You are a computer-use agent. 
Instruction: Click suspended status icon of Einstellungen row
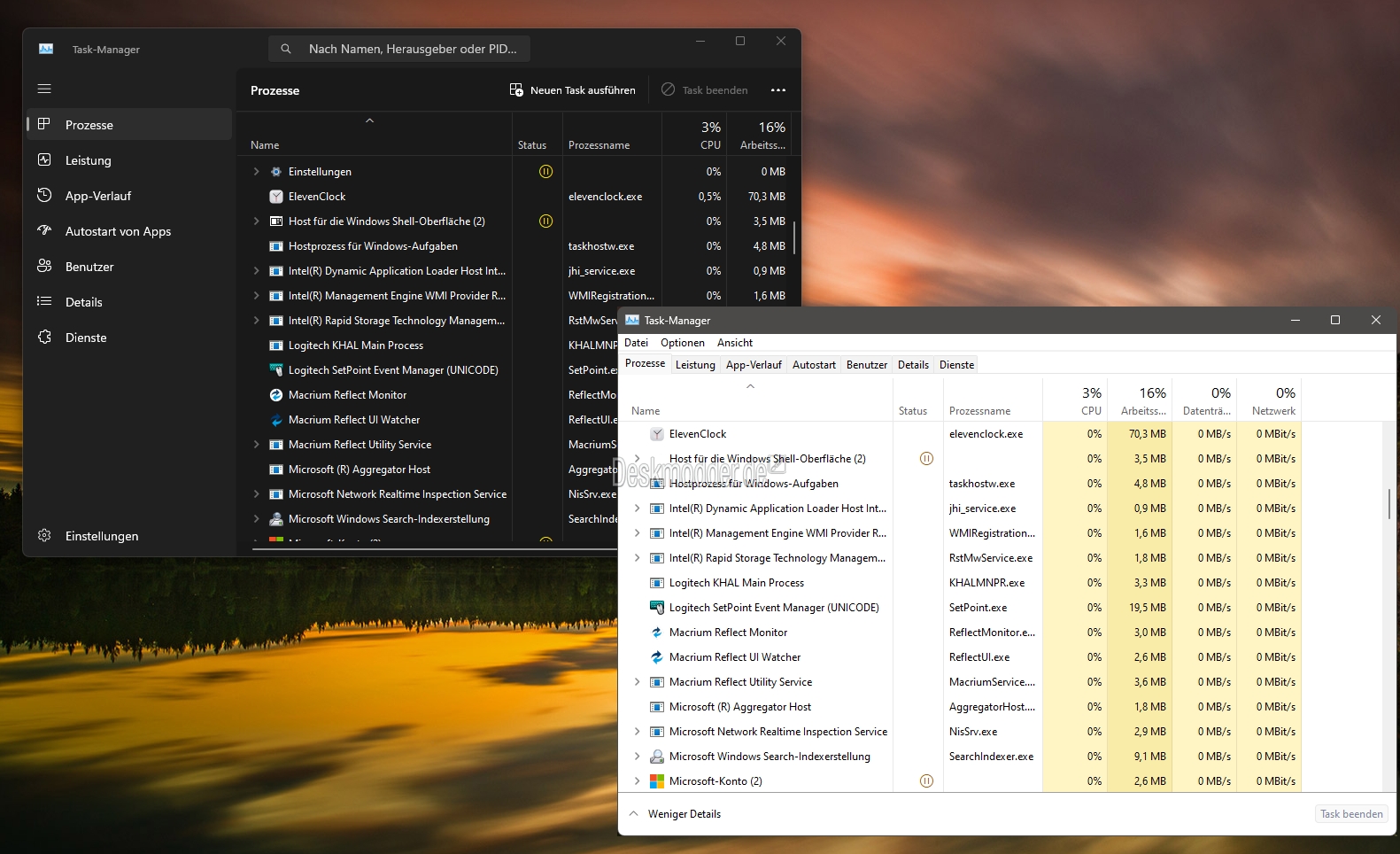(x=546, y=171)
